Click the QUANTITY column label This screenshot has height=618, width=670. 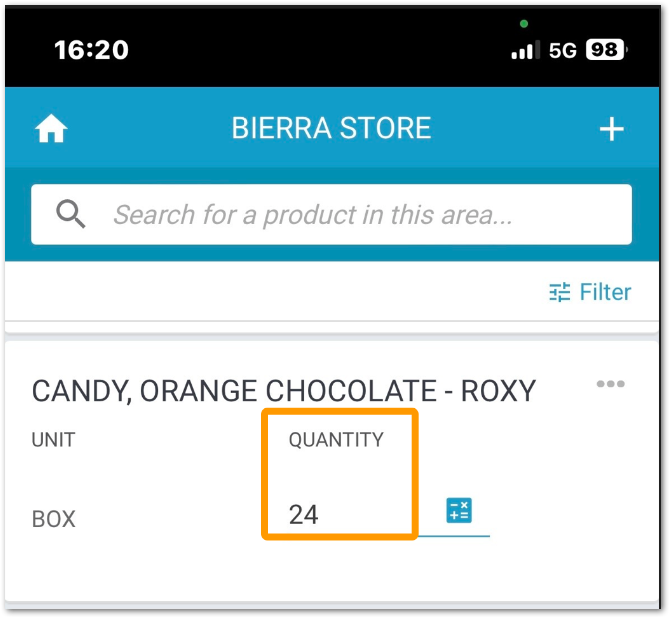(x=336, y=440)
